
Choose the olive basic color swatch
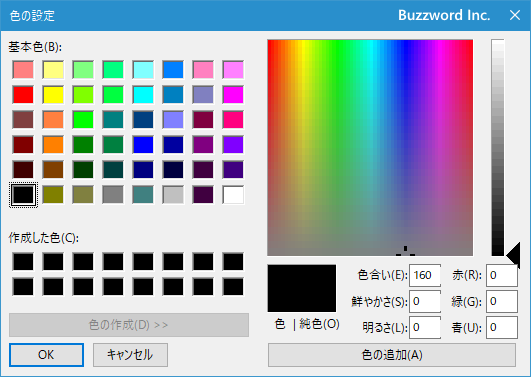pyautogui.click(x=53, y=195)
